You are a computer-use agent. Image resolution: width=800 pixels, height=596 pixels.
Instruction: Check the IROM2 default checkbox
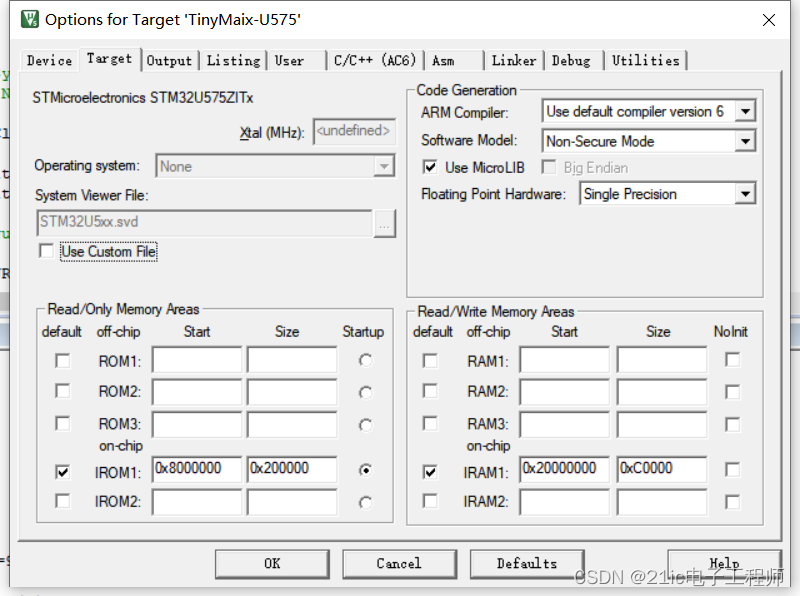(62, 501)
